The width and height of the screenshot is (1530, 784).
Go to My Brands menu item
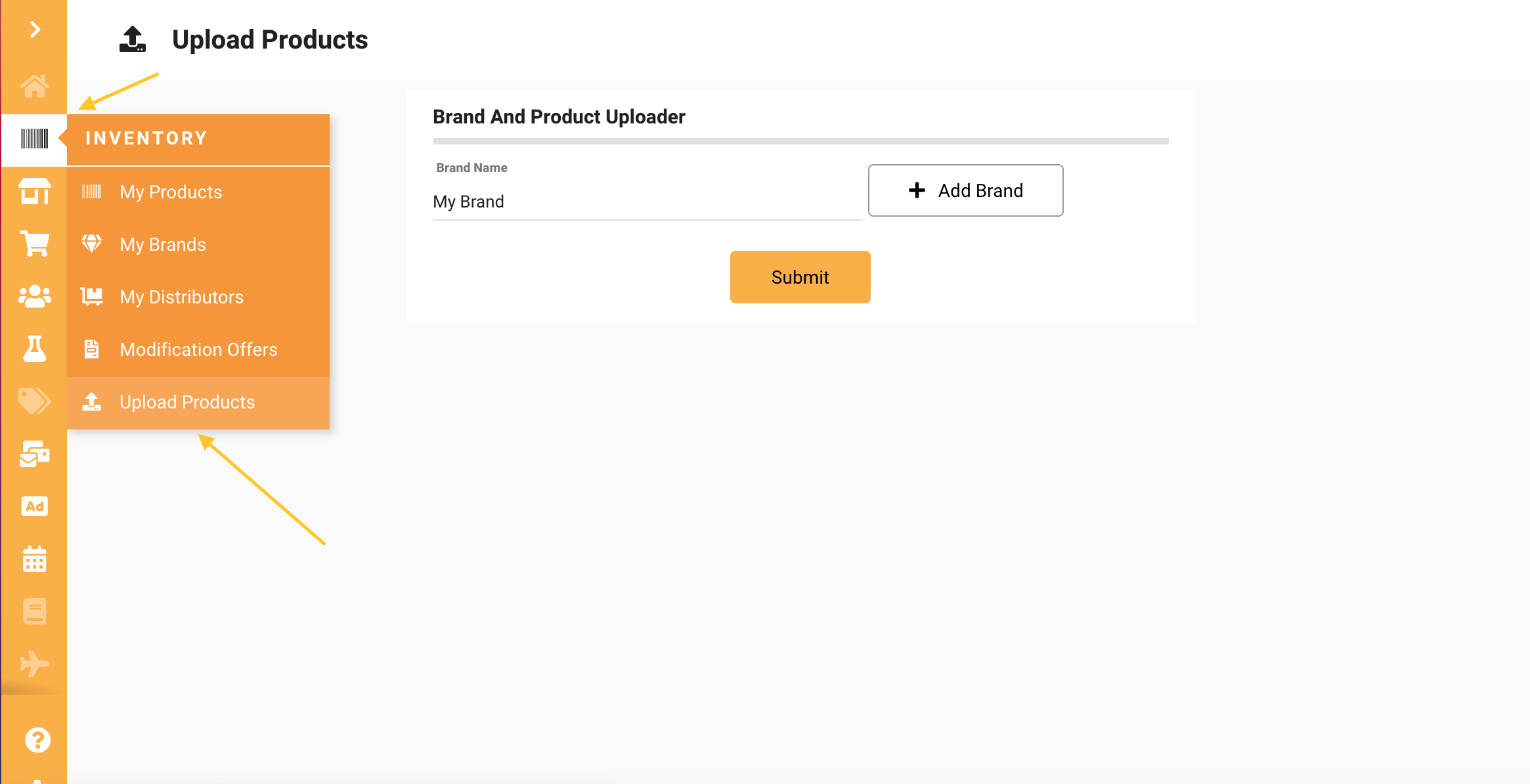pos(198,244)
